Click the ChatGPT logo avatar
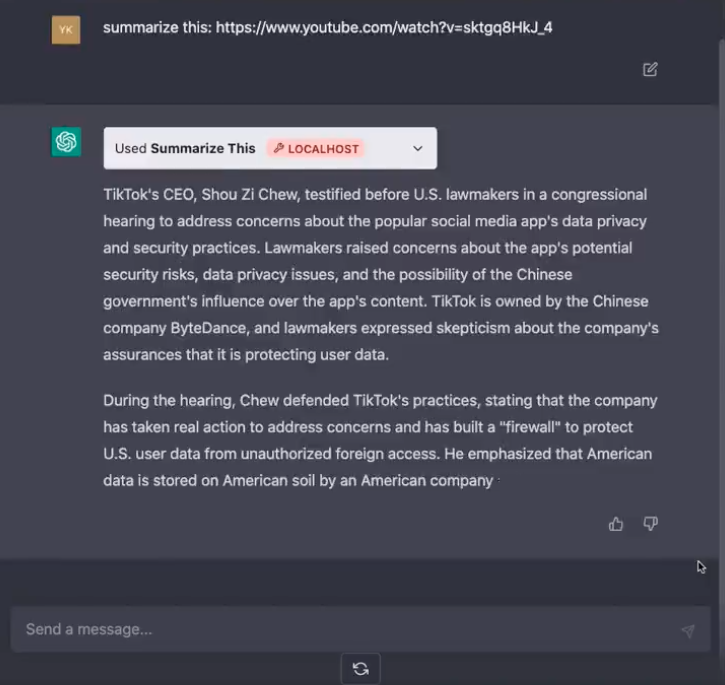 (67, 142)
